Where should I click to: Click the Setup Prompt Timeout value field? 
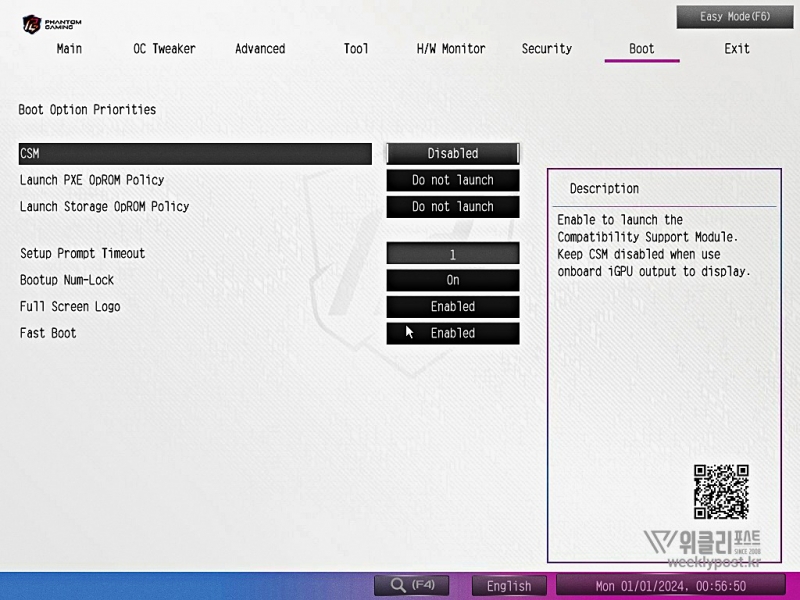tap(453, 254)
